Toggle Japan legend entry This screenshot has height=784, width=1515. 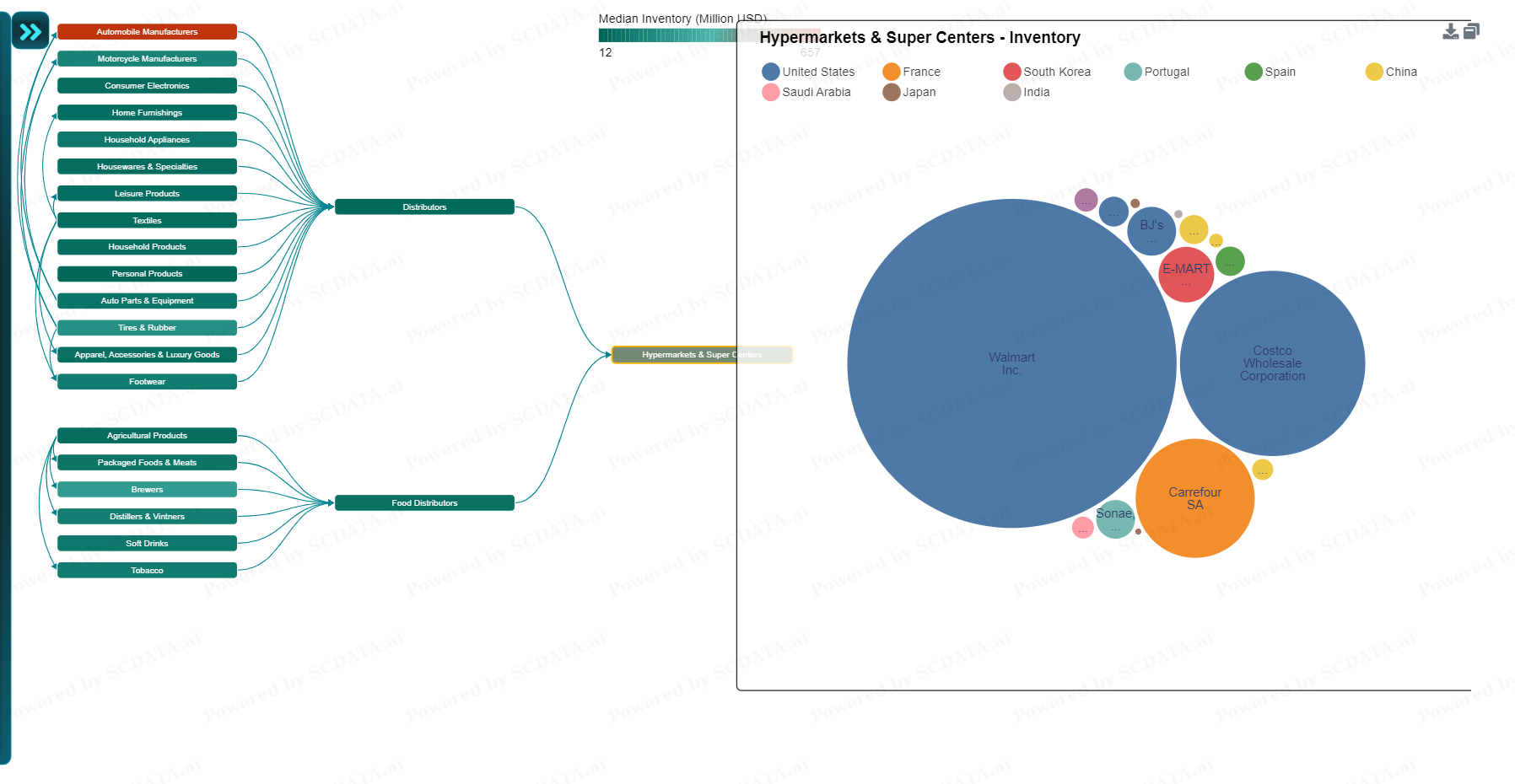909,92
